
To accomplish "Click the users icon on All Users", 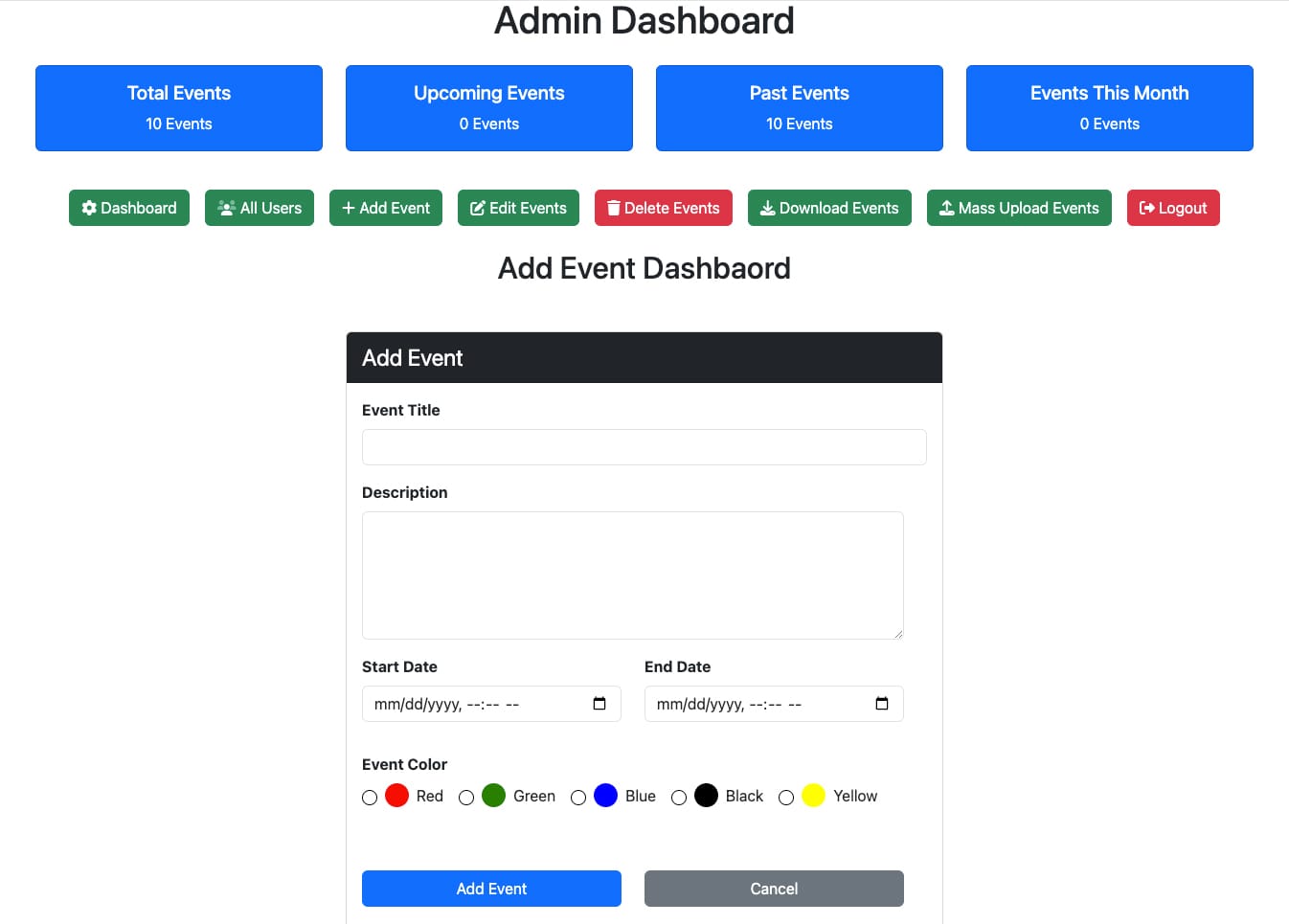I will 226,208.
